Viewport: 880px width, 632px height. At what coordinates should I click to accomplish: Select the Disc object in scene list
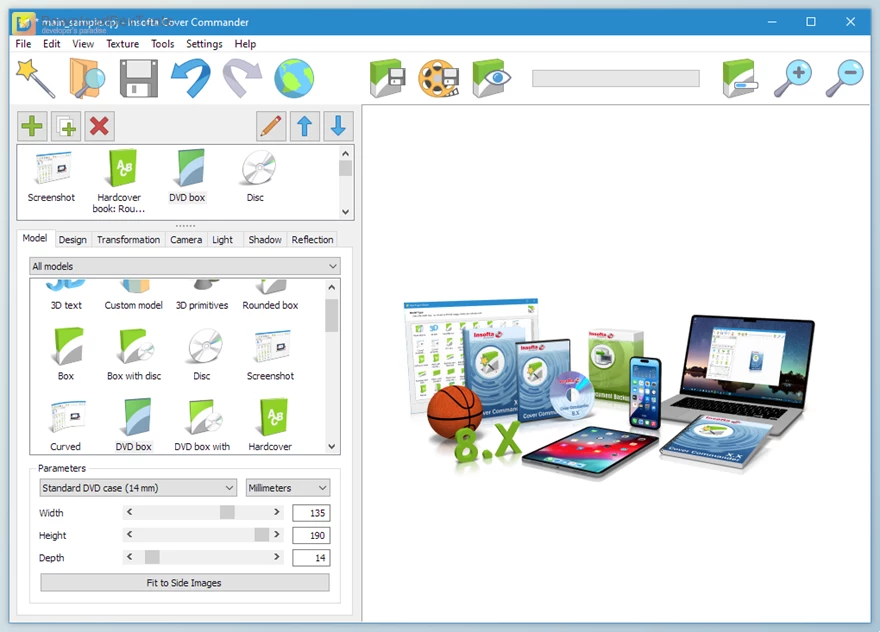pyautogui.click(x=255, y=176)
